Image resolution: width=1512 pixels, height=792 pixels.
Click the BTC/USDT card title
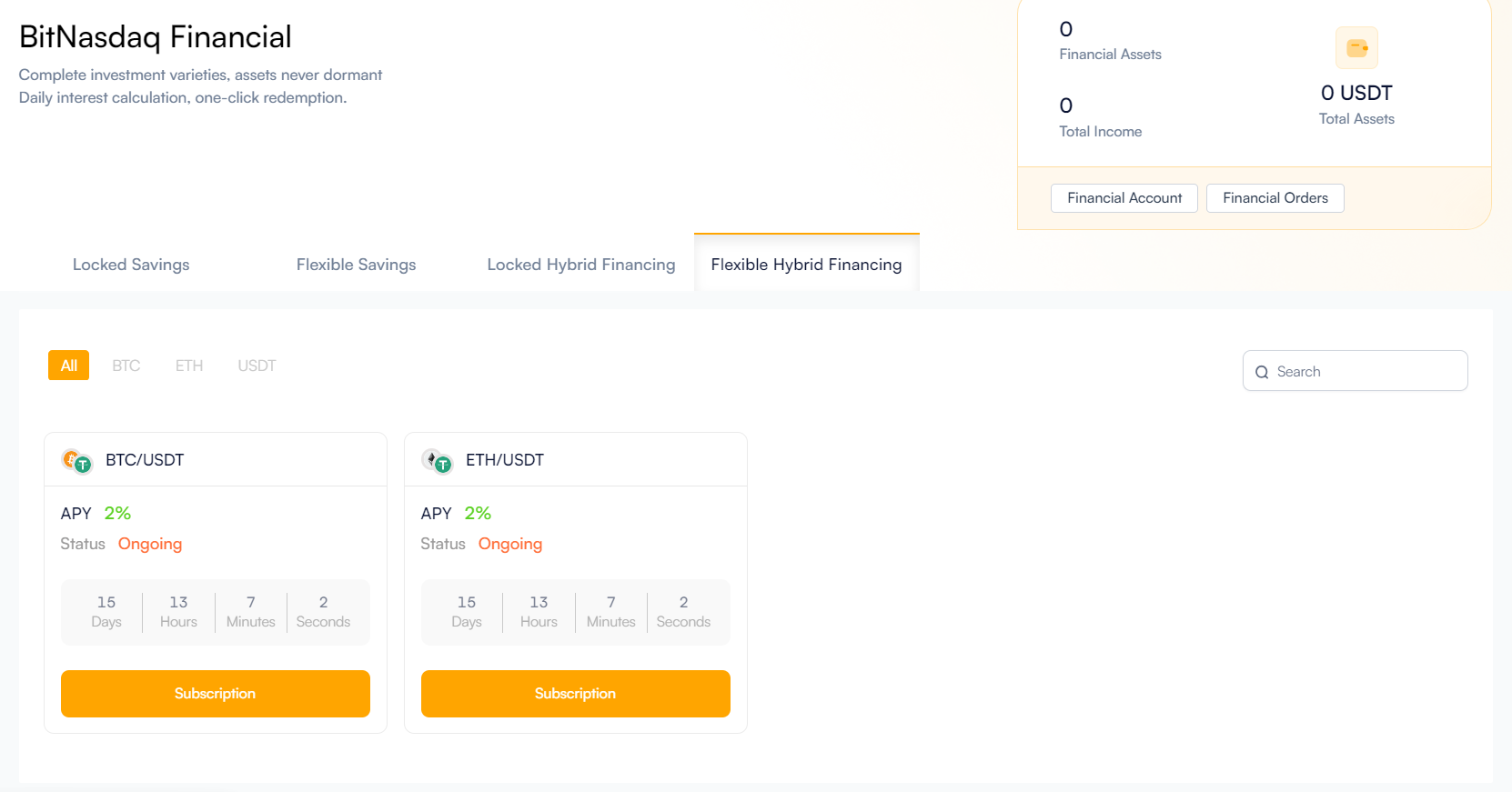pos(145,460)
